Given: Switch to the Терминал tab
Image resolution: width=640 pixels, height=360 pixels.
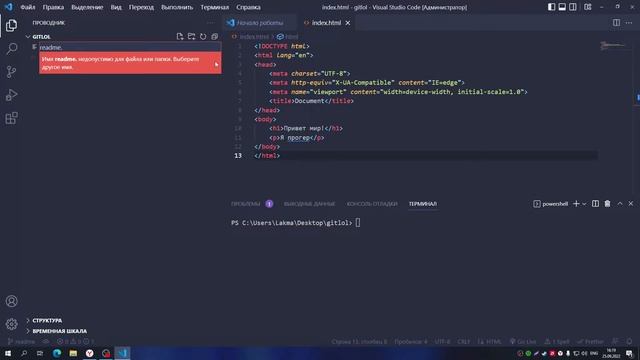Looking at the screenshot, I should [422, 204].
